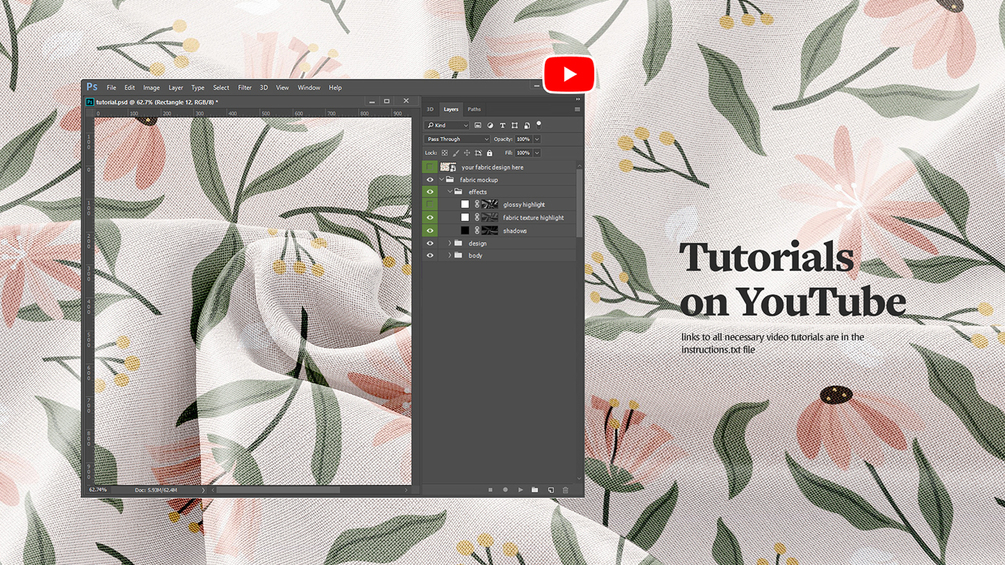Switch to the 3D tab
The width and height of the screenshot is (1005, 565).
coord(430,110)
